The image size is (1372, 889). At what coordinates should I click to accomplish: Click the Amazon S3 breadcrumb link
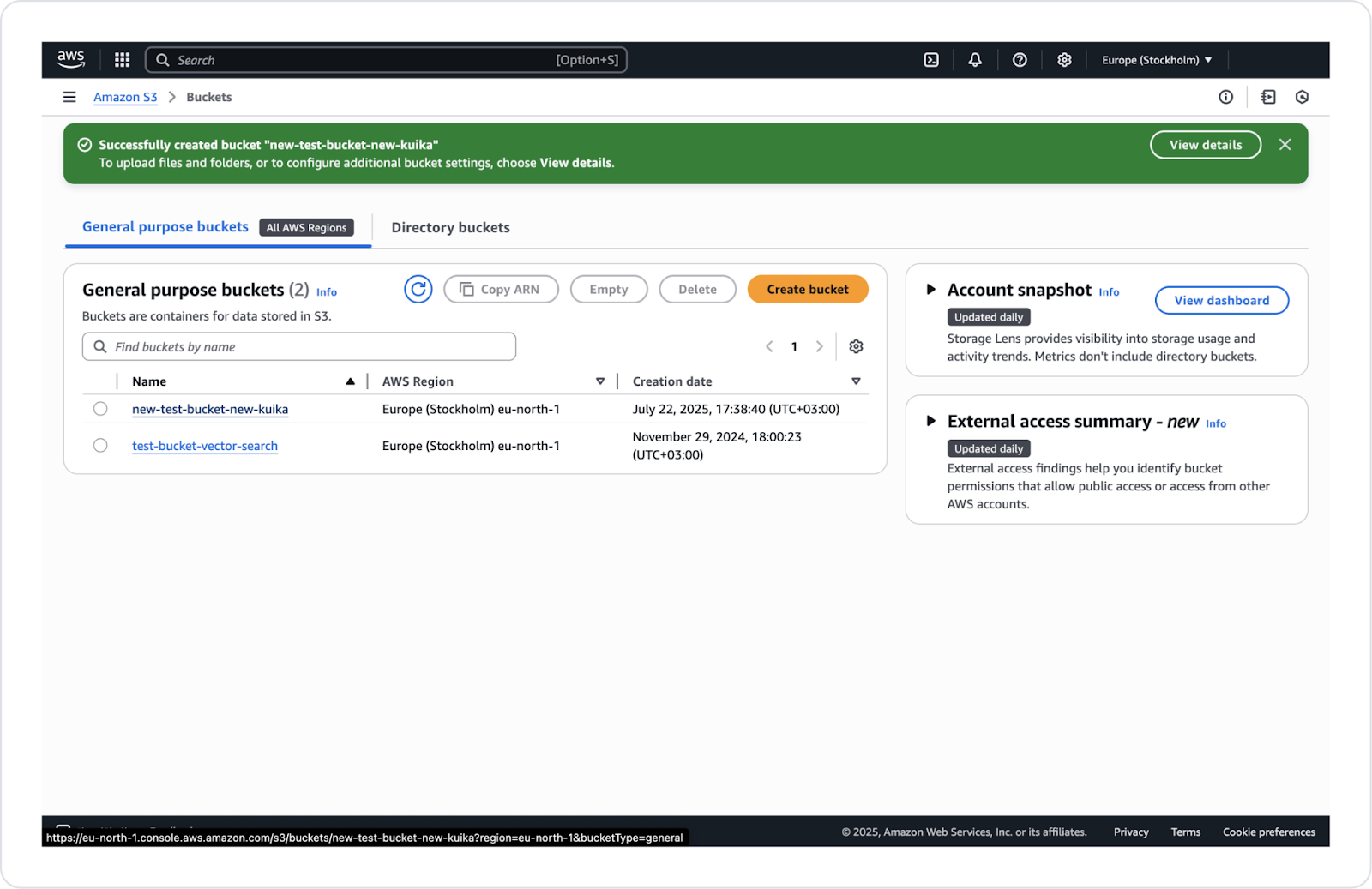(125, 97)
